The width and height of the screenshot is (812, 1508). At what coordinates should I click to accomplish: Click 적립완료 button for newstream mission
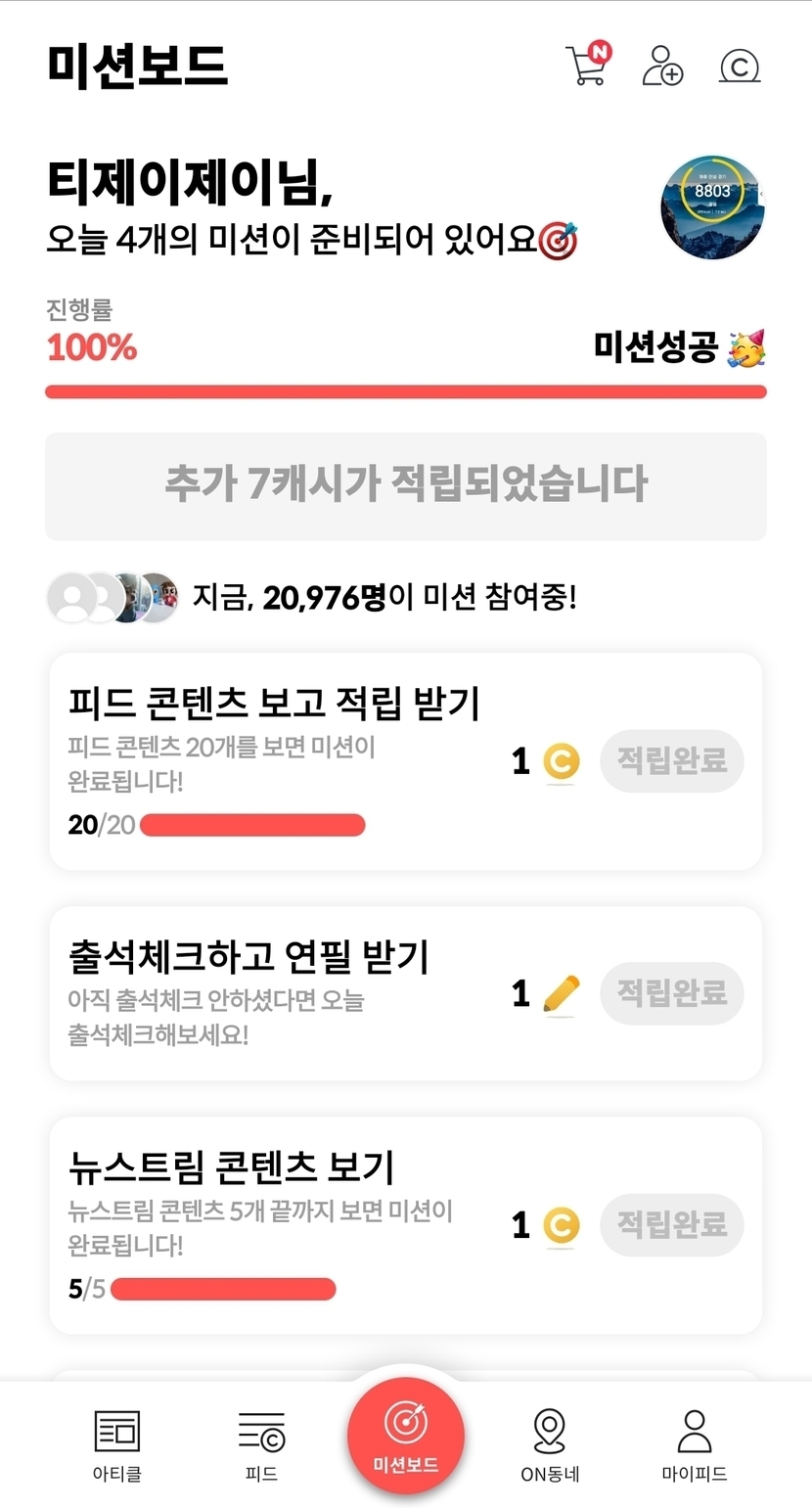671,1224
